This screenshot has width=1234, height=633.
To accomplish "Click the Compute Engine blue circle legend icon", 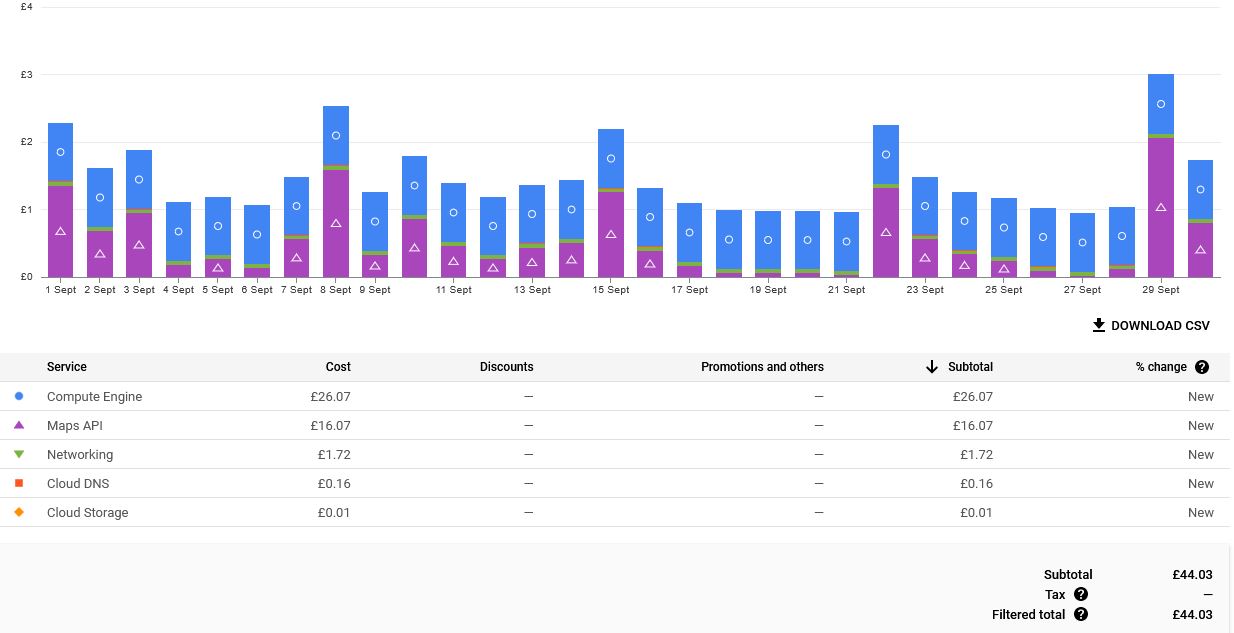I will [x=19, y=396].
